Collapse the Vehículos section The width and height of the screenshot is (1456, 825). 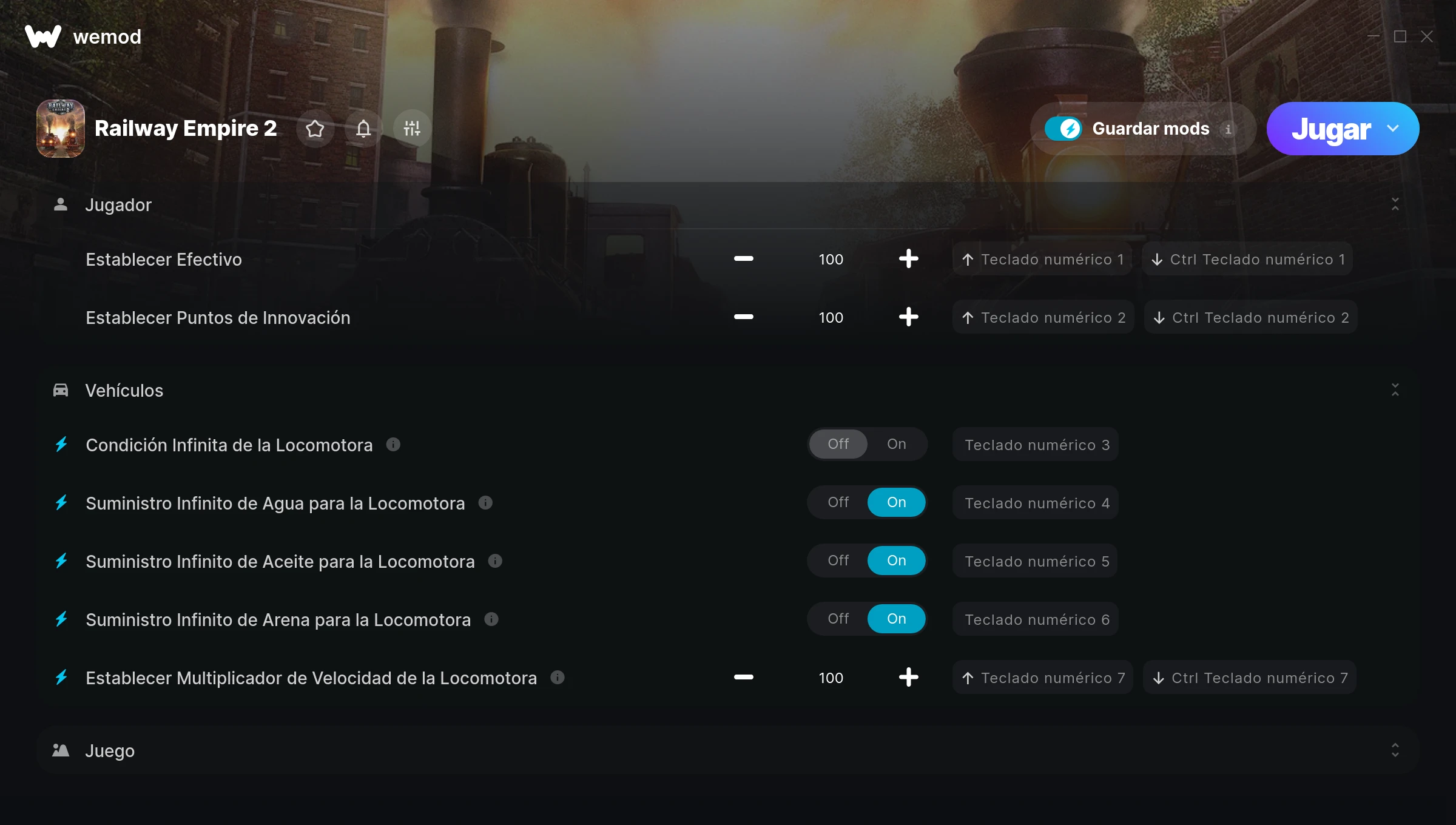click(x=1395, y=390)
